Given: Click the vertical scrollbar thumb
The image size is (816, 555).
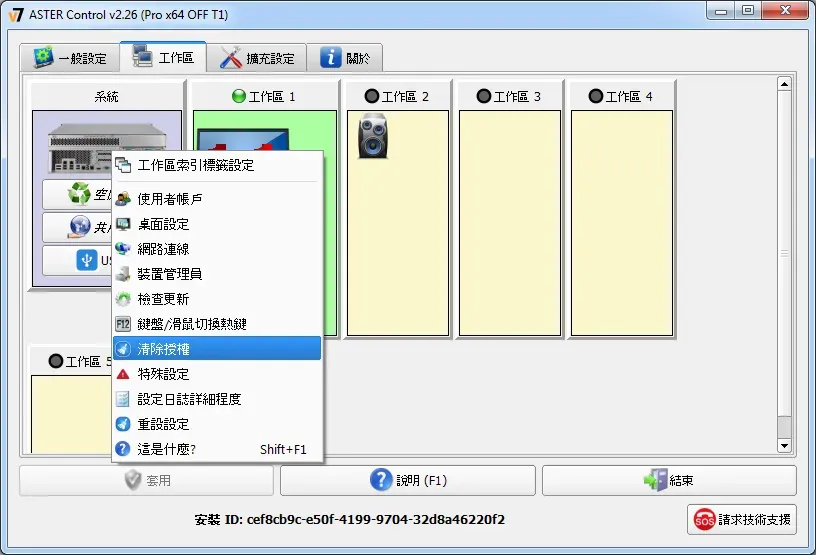Looking at the screenshot, I should [784, 254].
